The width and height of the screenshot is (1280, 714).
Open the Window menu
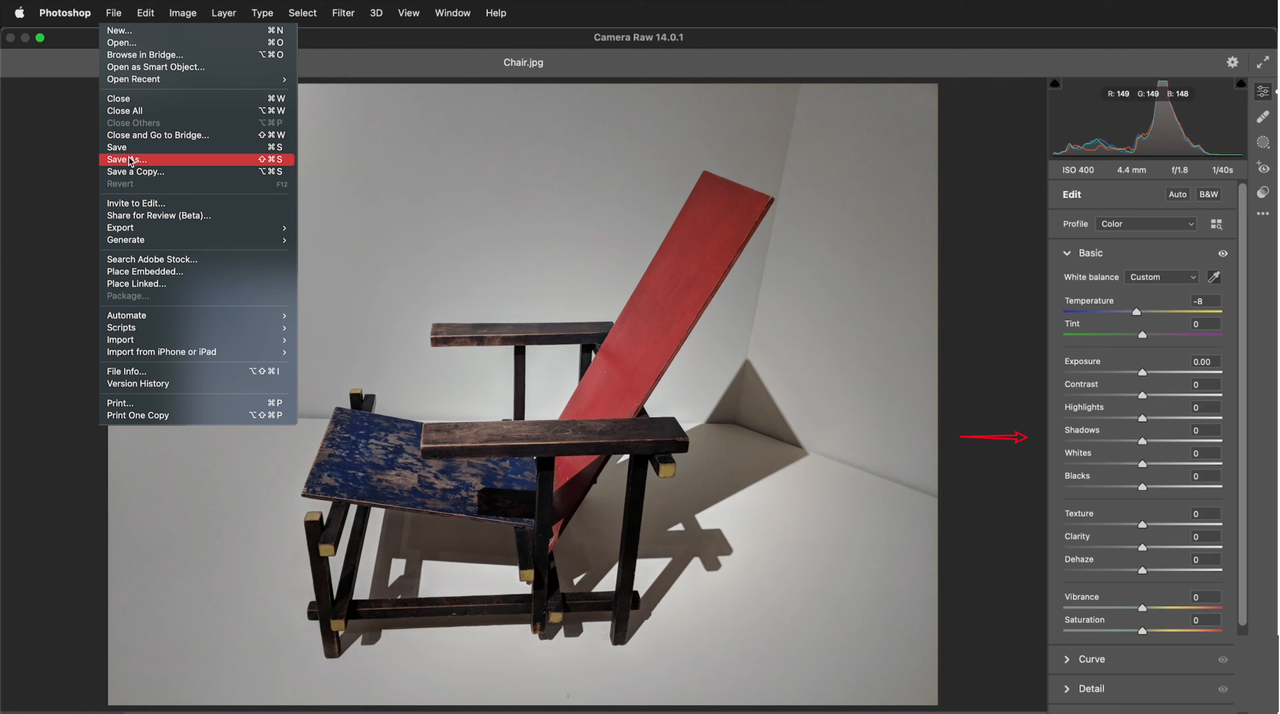point(453,13)
